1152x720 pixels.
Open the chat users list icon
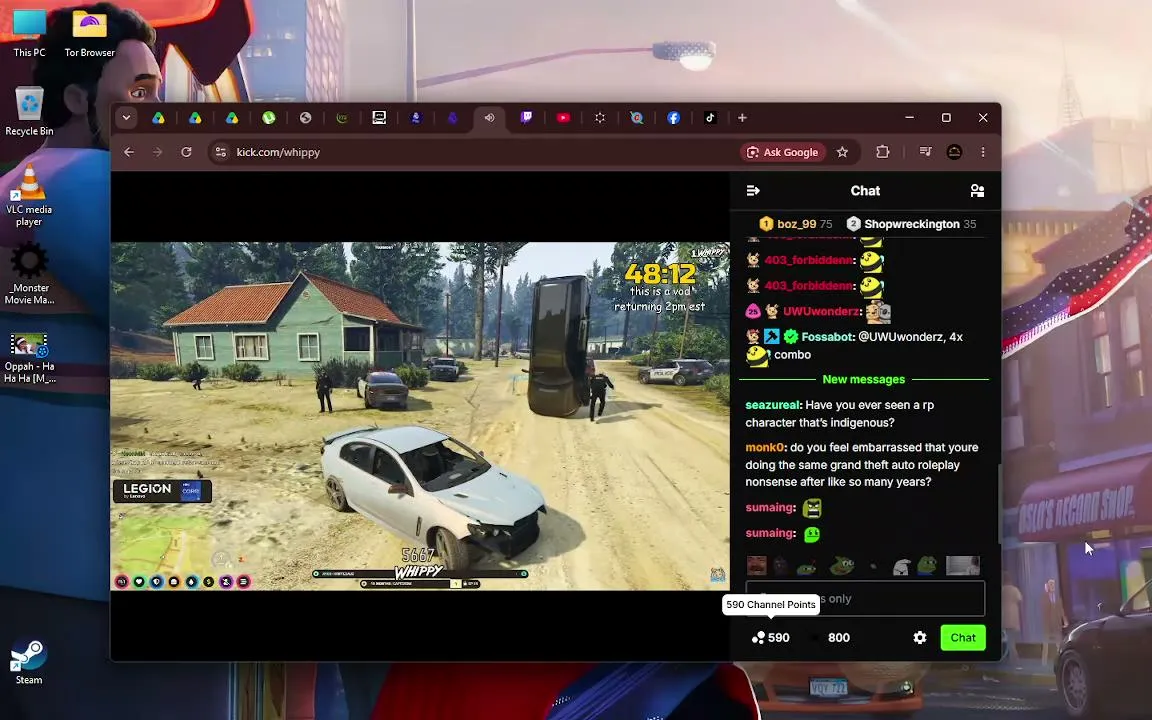click(977, 191)
